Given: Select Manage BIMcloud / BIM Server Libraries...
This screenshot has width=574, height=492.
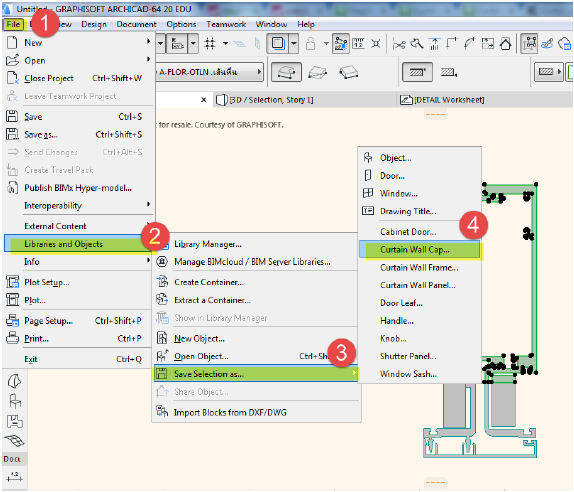Looking at the screenshot, I should click(256, 262).
